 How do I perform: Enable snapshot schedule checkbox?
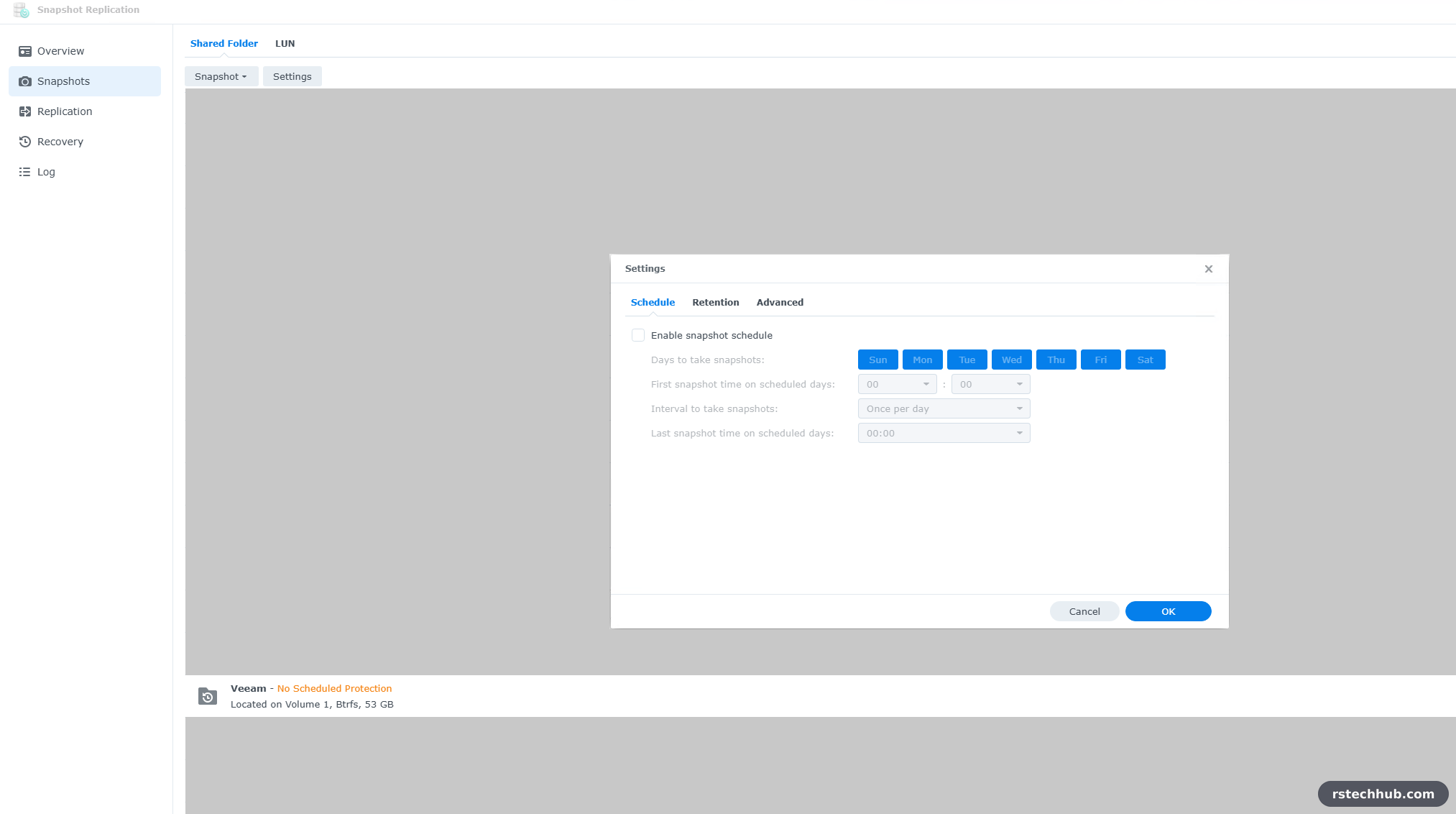click(638, 335)
